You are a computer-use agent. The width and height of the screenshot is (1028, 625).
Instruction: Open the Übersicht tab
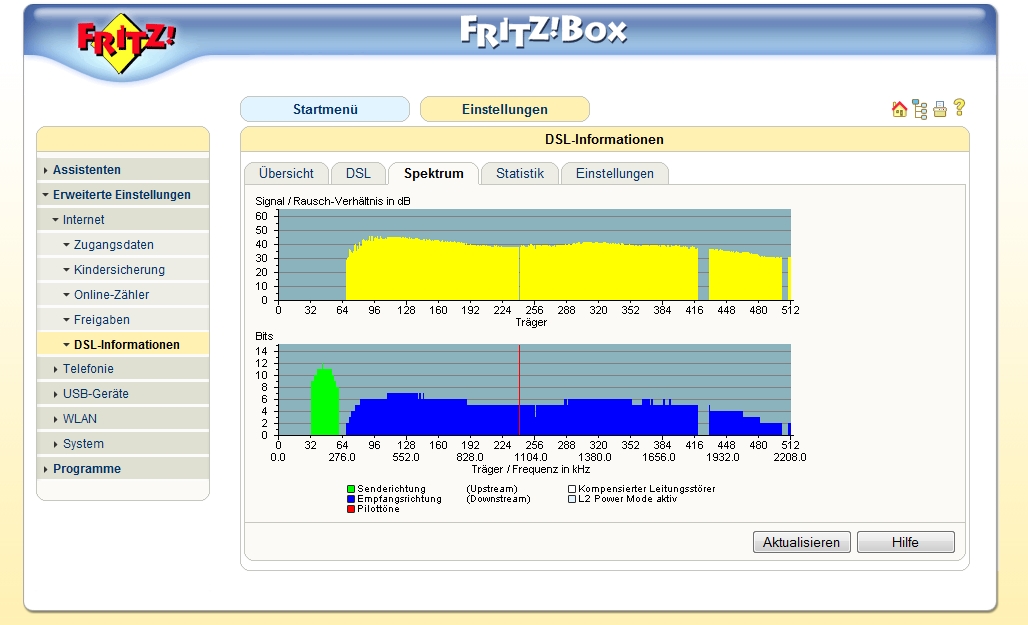pos(286,174)
